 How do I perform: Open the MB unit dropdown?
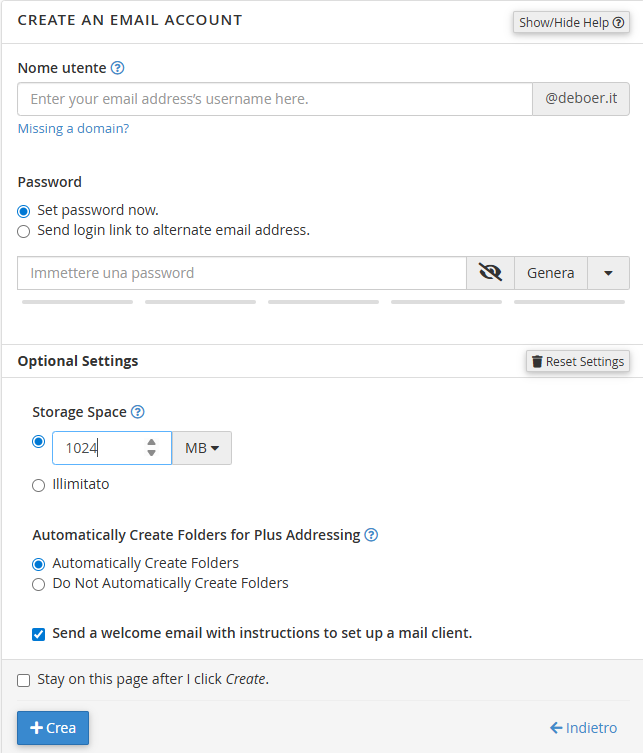(201, 448)
